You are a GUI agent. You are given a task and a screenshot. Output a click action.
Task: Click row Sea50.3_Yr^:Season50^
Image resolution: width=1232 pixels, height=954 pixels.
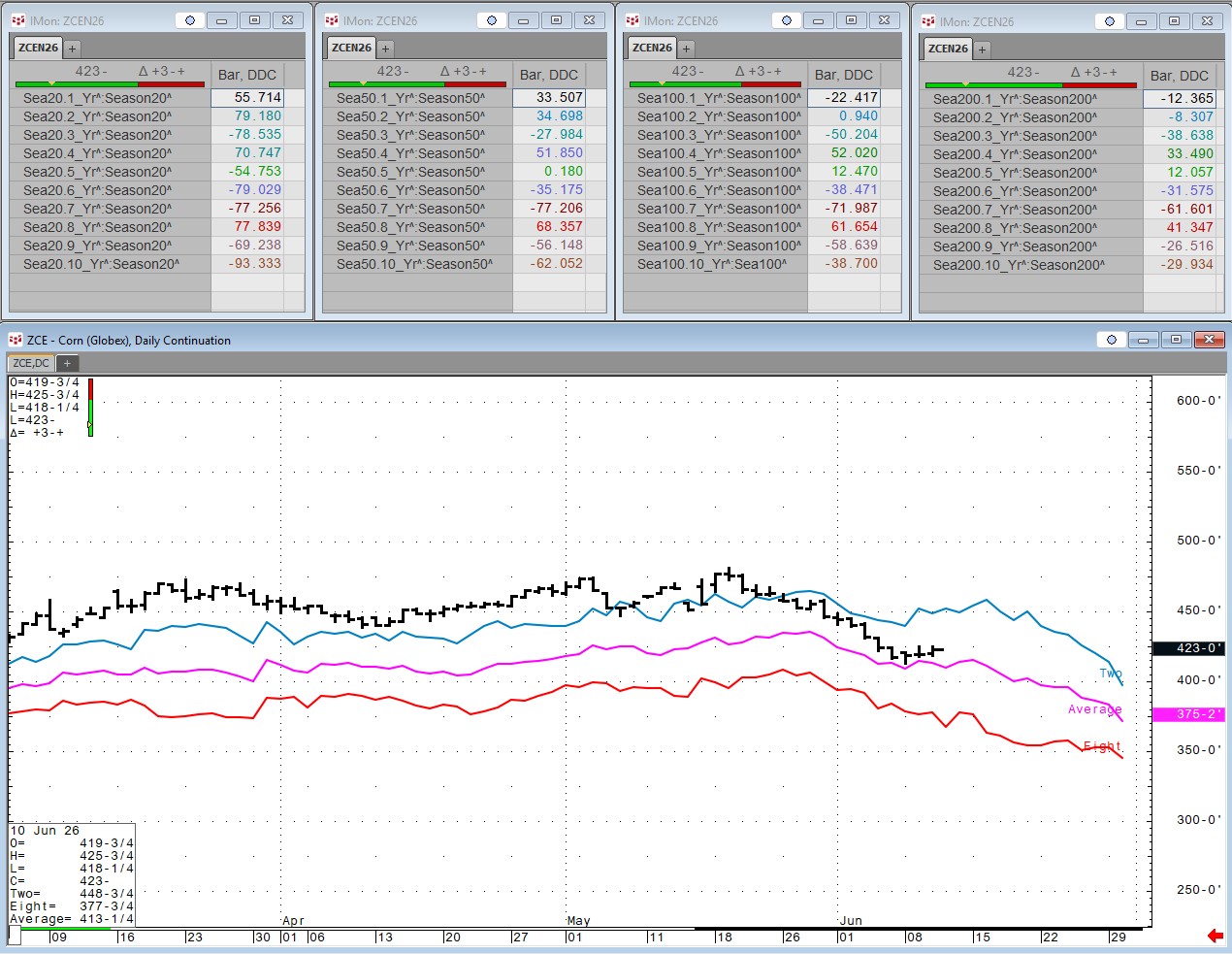[x=418, y=135]
